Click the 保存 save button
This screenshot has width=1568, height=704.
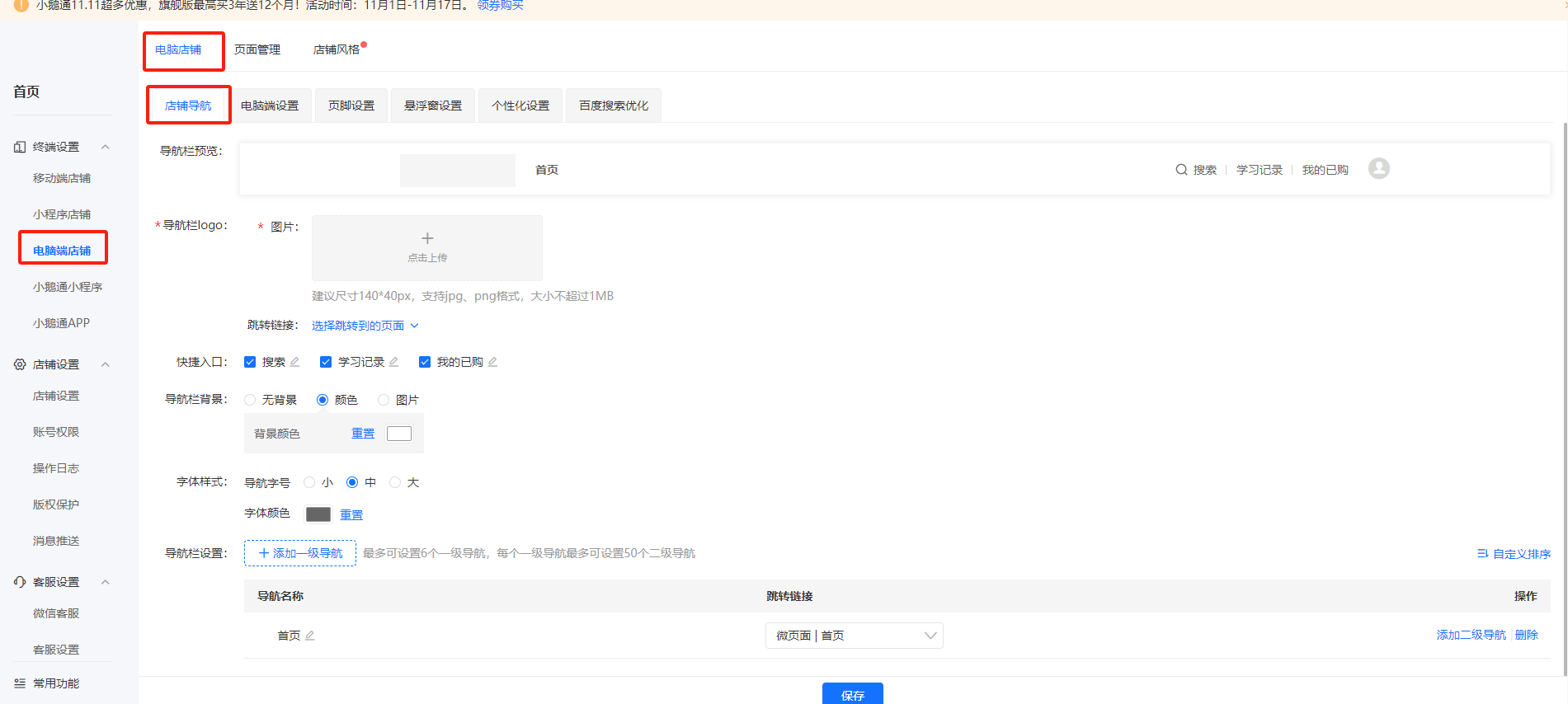[x=853, y=694]
